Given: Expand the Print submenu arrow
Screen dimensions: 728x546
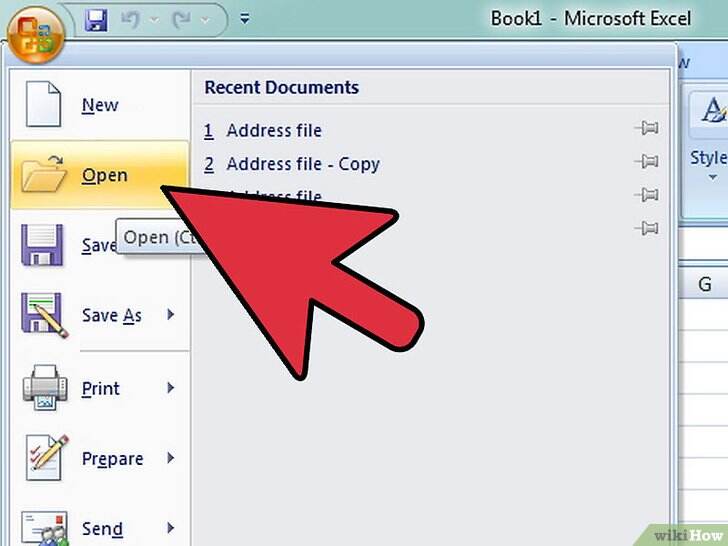Looking at the screenshot, I should coord(171,388).
